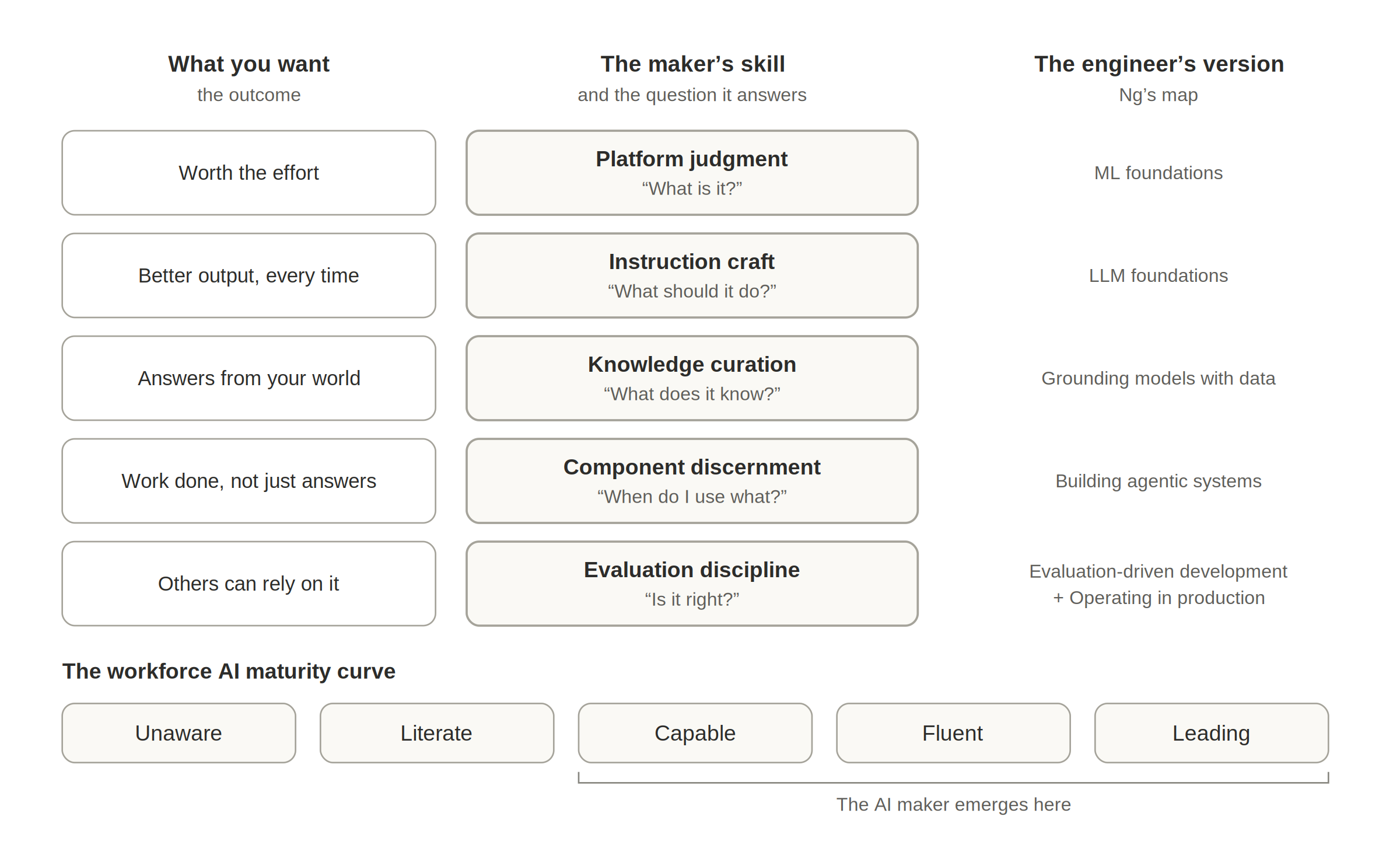The image size is (1400, 848).
Task: Click the Answers from your world box
Action: click(x=249, y=378)
